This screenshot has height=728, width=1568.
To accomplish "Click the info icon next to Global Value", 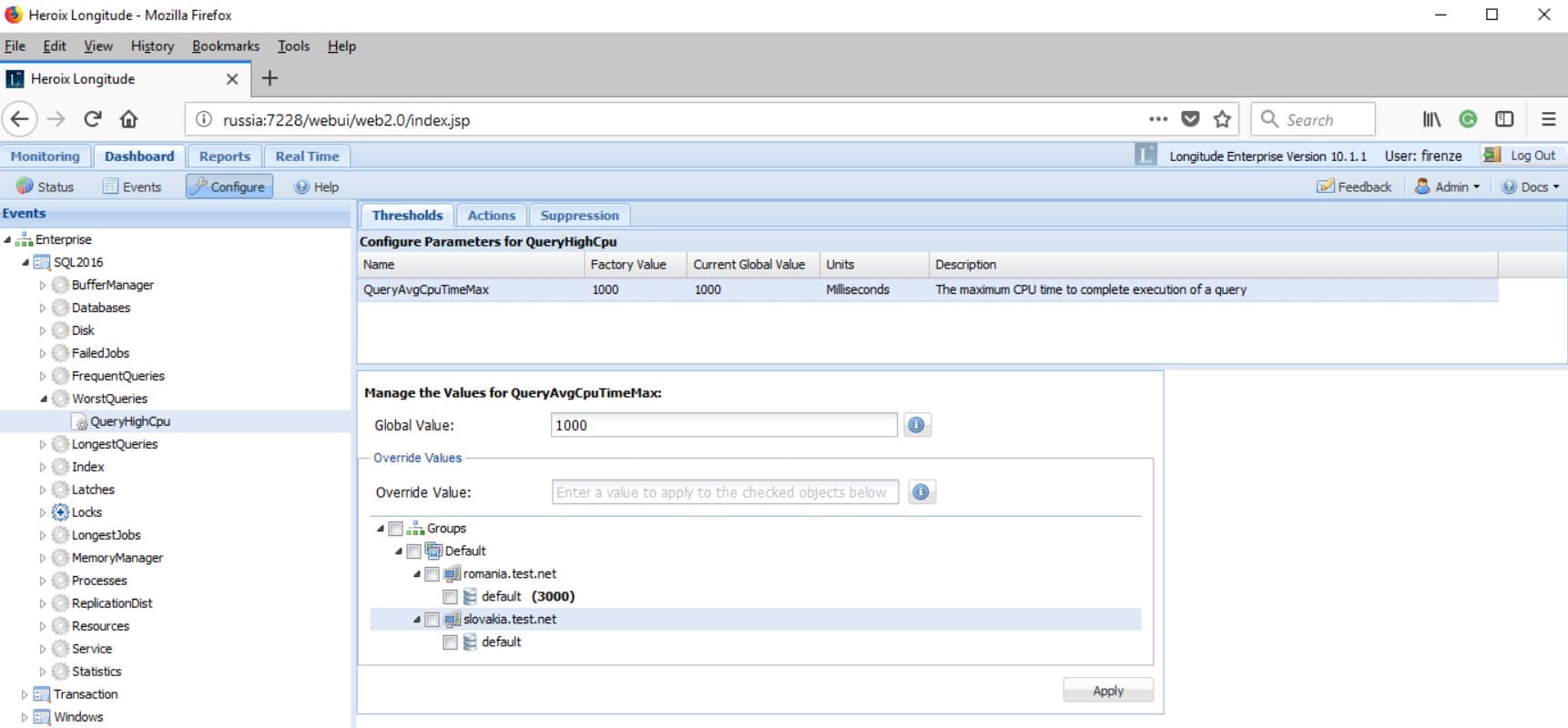I will pyautogui.click(x=917, y=425).
